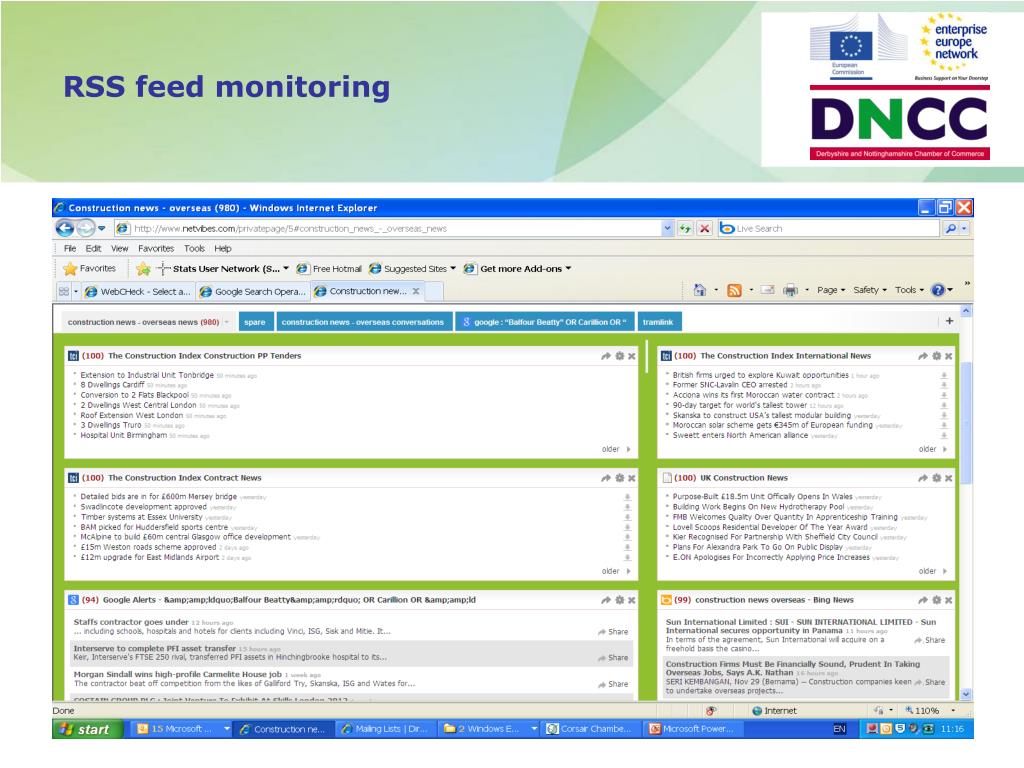Click the EN language indicator in taskbar
Image resolution: width=1024 pixels, height=768 pixels.
click(x=839, y=729)
